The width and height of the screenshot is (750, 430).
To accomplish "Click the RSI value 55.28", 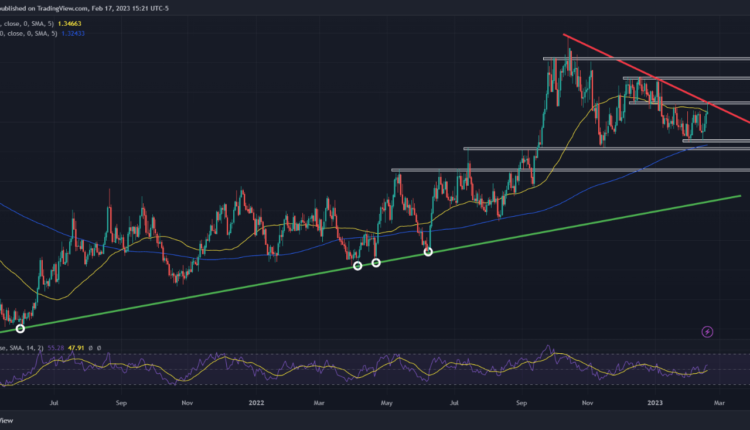I will [53, 347].
